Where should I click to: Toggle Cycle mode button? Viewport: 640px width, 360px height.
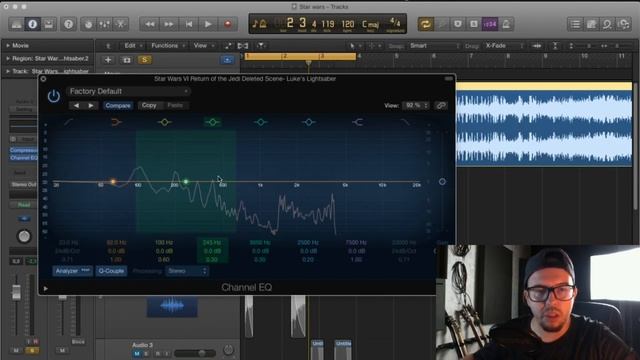tap(425, 24)
